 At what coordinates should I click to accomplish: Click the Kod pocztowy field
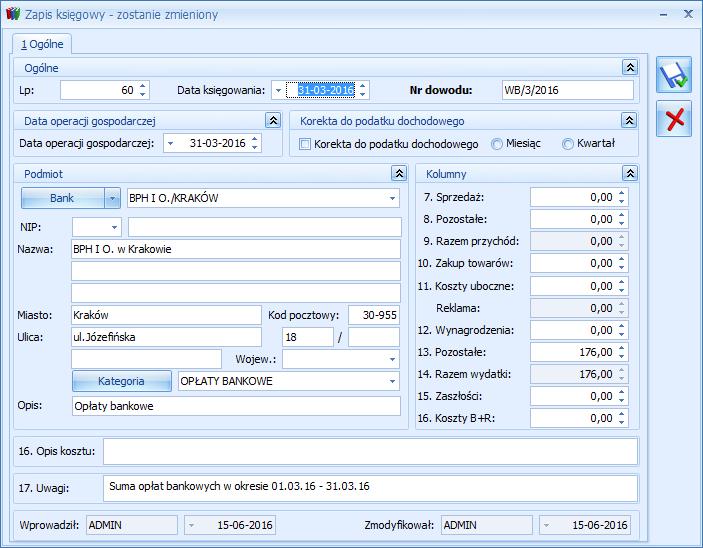[x=374, y=315]
